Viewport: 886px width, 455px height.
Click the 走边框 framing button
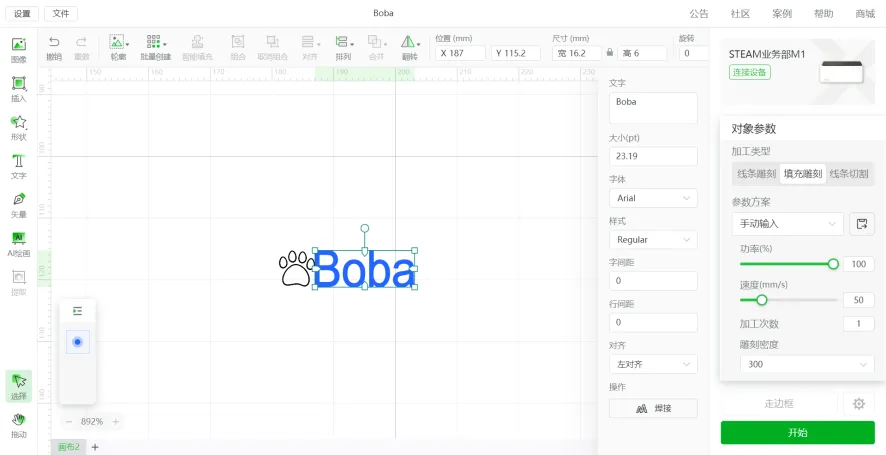click(779, 404)
